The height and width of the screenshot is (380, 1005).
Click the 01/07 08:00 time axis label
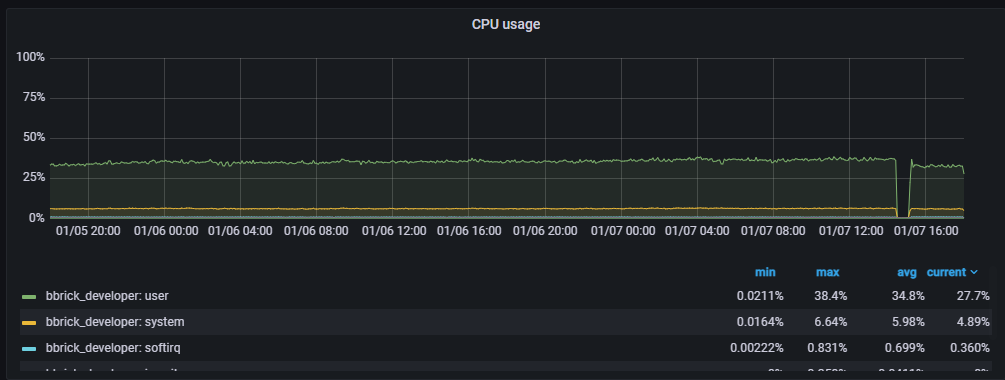point(774,231)
